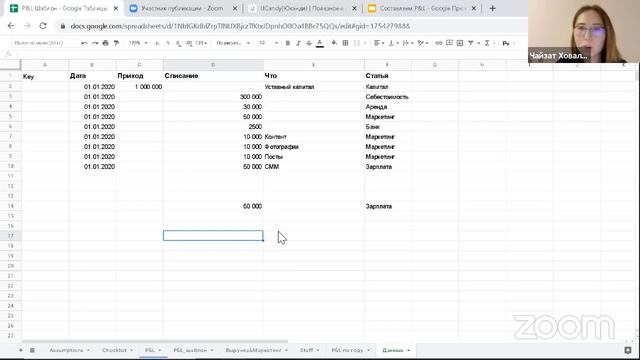Format as percent button
Image resolution: width=640 pixels, height=360 pixels.
point(168,43)
